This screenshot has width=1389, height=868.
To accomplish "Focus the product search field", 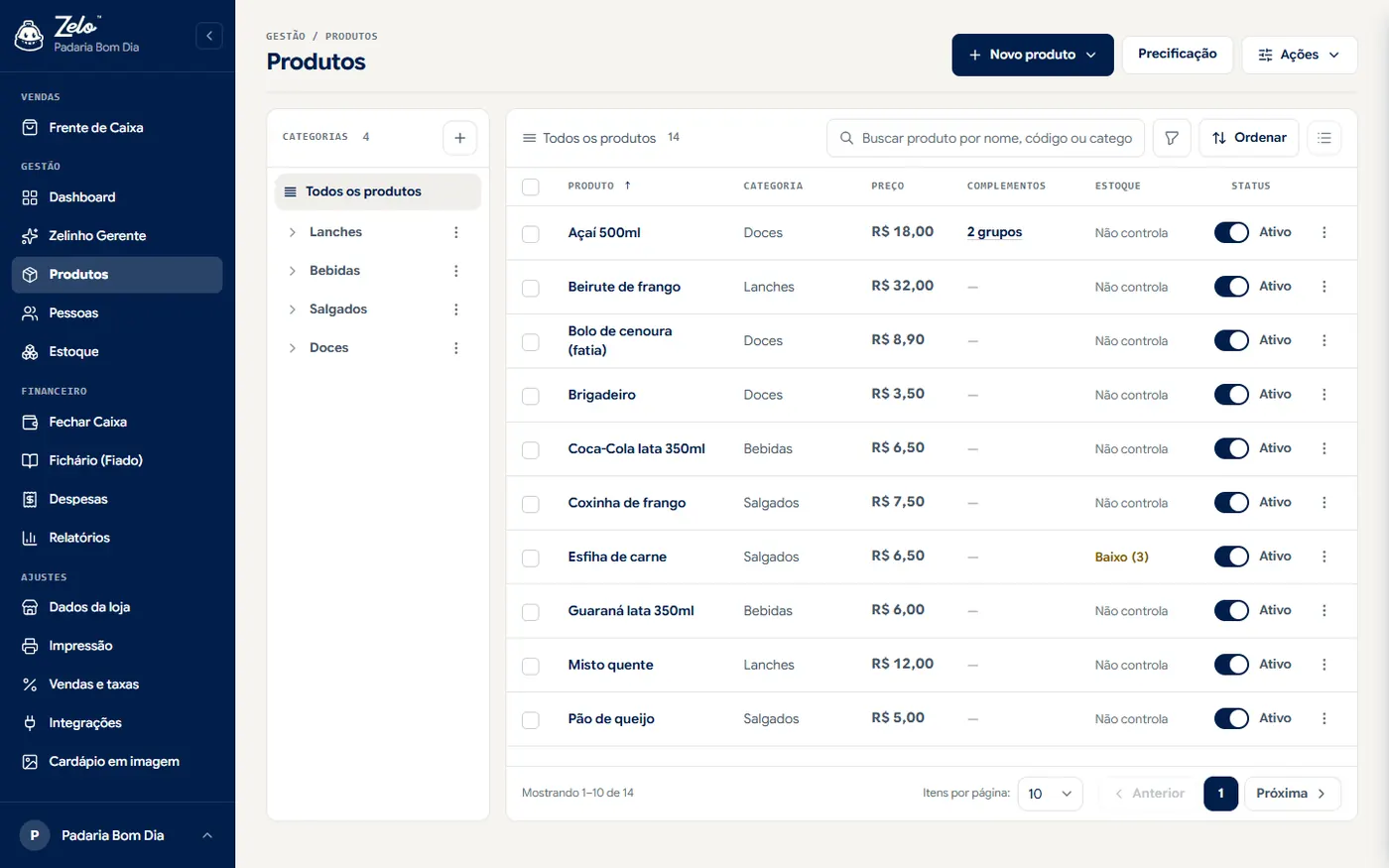I will [985, 138].
